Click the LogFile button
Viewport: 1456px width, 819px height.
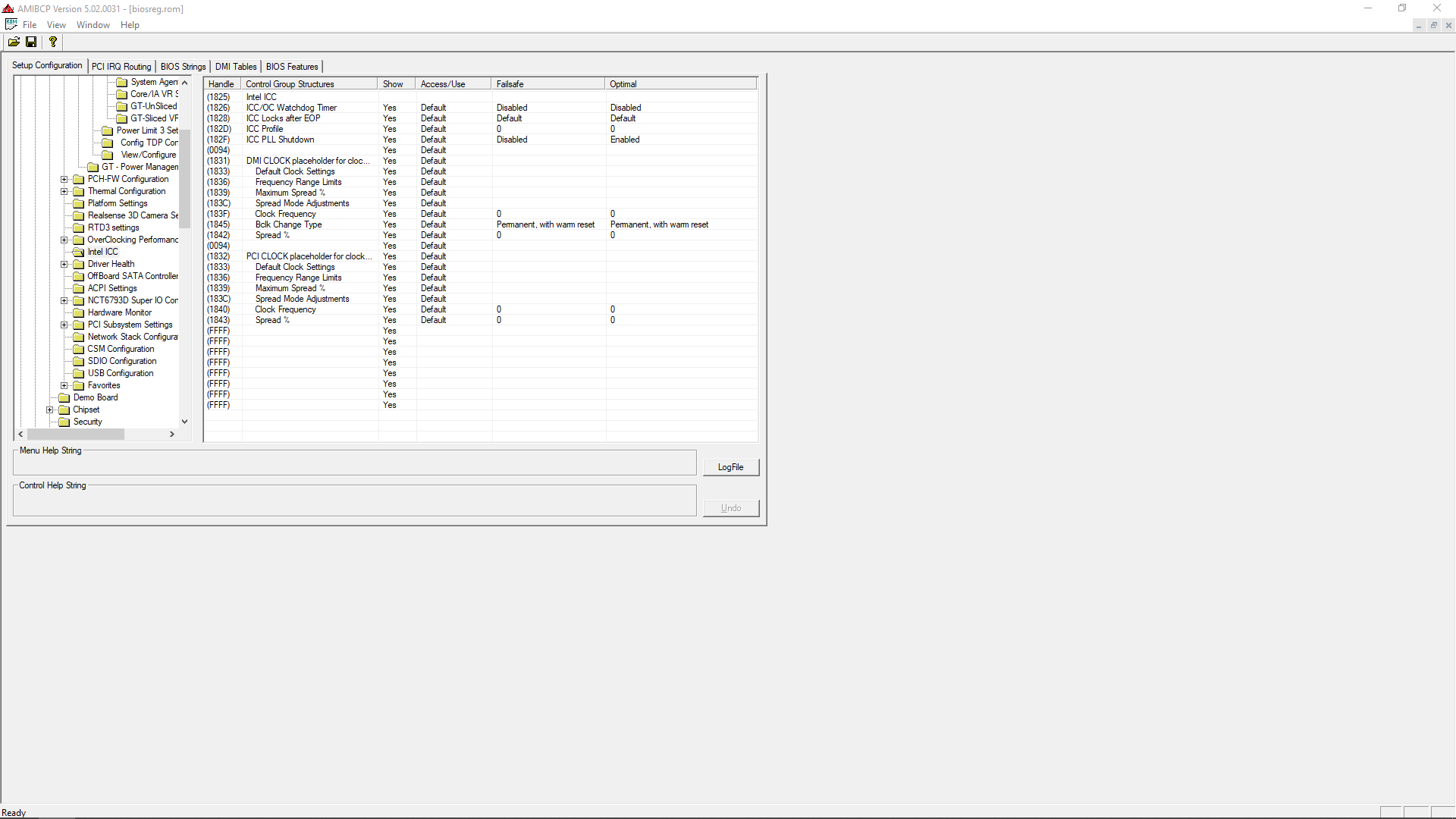coord(730,467)
